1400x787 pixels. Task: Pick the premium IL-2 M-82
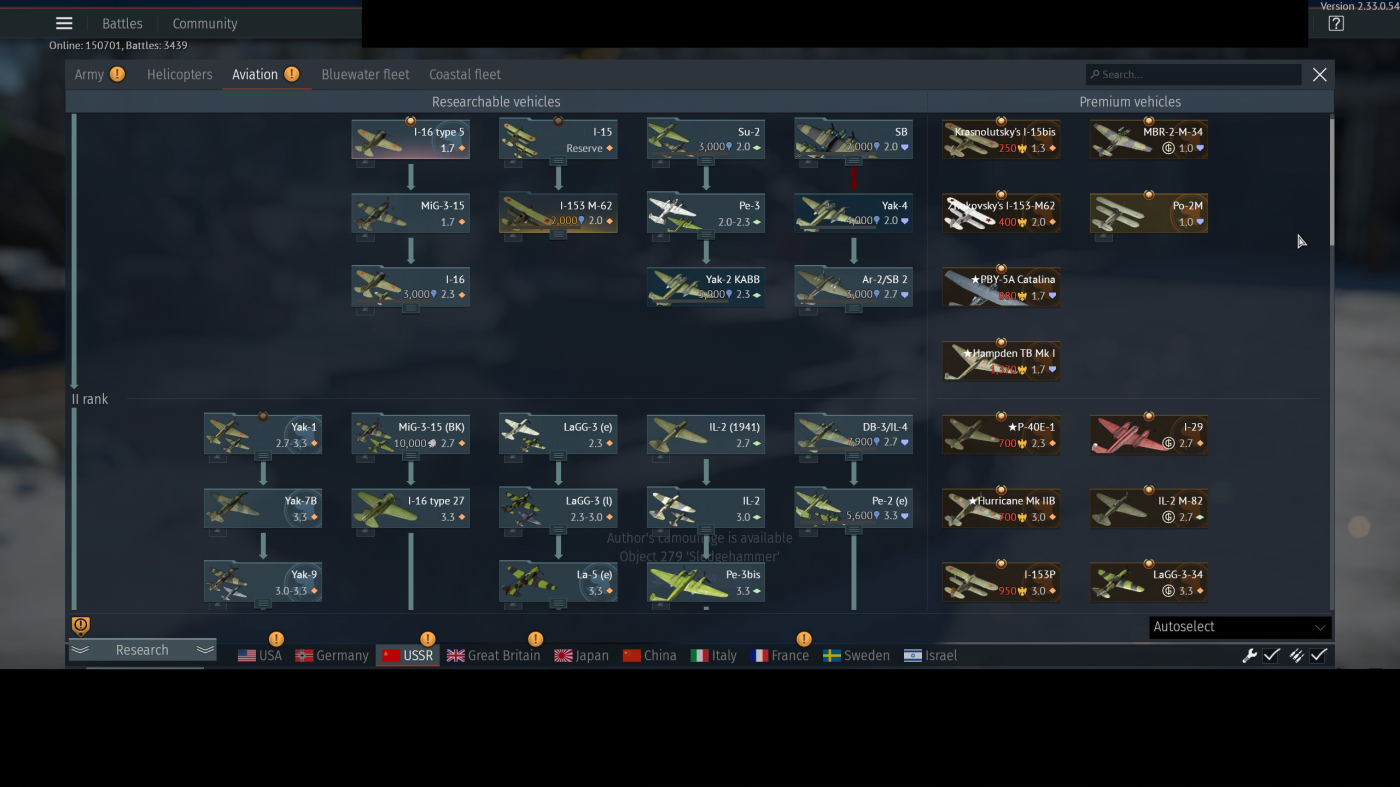1149,509
